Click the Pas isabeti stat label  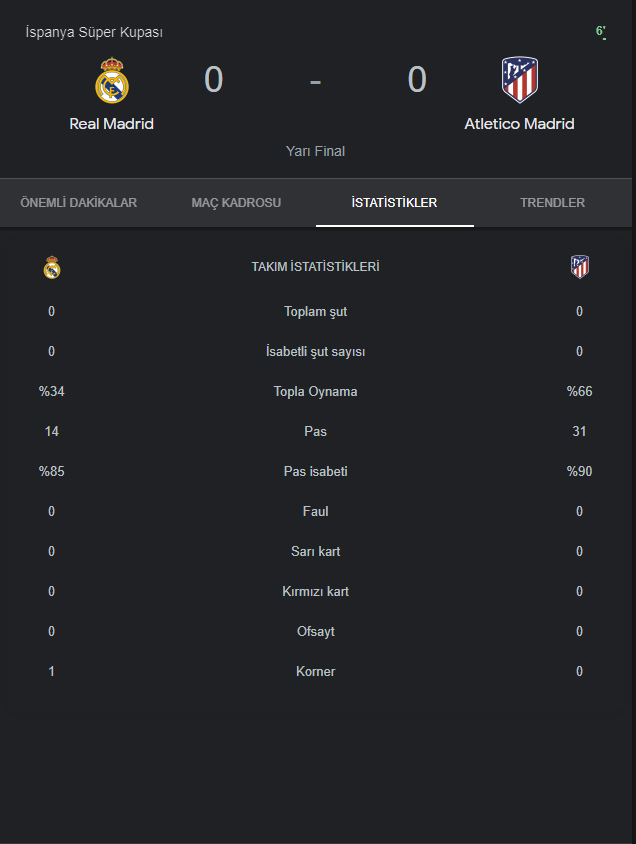pyautogui.click(x=315, y=471)
